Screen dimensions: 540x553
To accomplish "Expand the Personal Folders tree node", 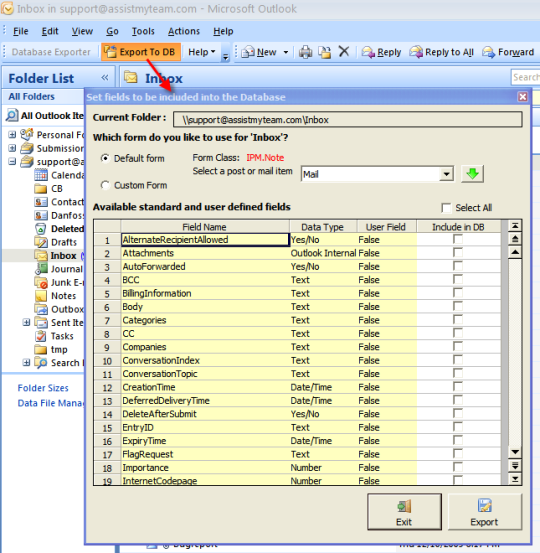I will pos(12,135).
